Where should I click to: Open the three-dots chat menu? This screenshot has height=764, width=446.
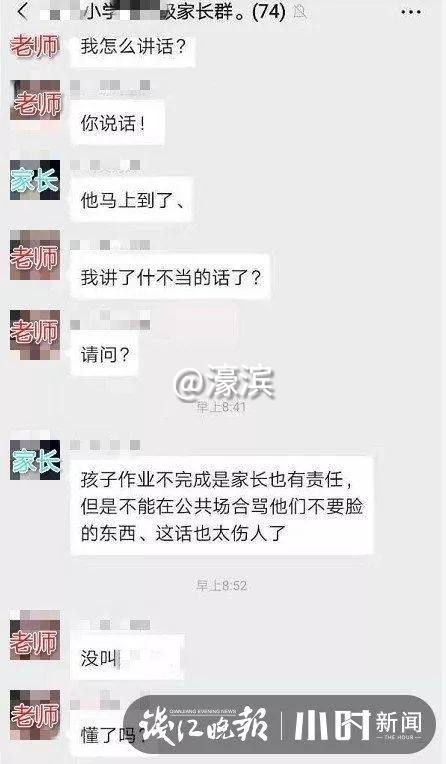click(x=410, y=13)
